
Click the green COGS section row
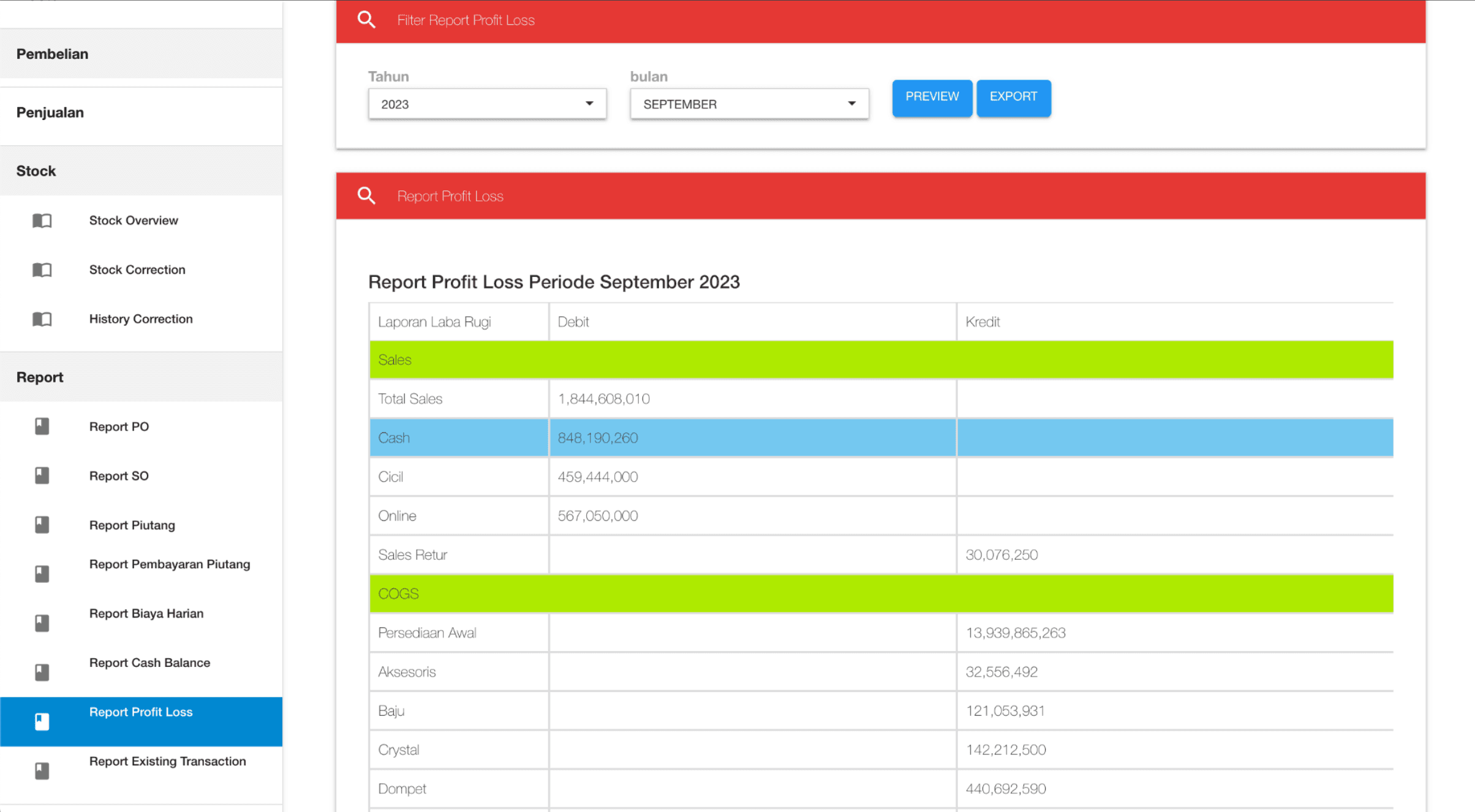(x=881, y=593)
